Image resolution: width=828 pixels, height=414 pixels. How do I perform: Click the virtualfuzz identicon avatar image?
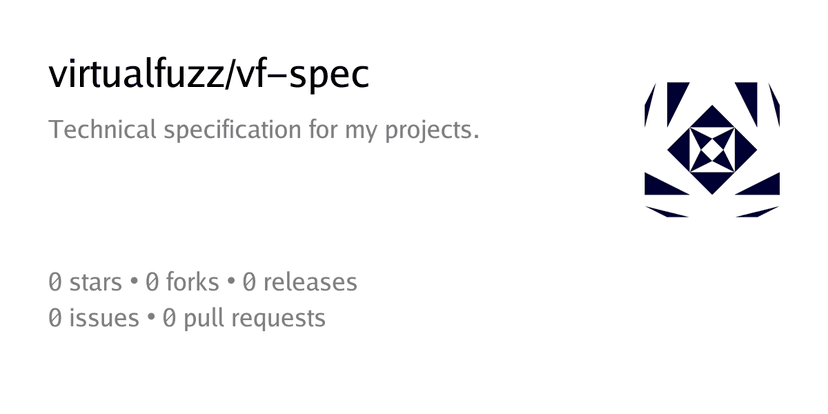[x=712, y=149]
